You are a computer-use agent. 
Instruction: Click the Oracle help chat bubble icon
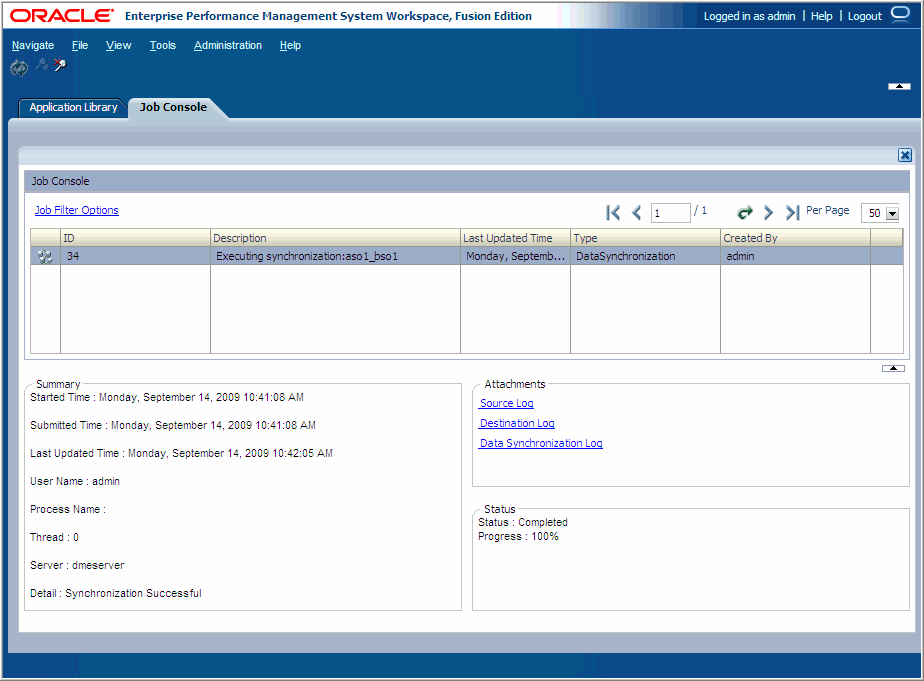click(899, 14)
